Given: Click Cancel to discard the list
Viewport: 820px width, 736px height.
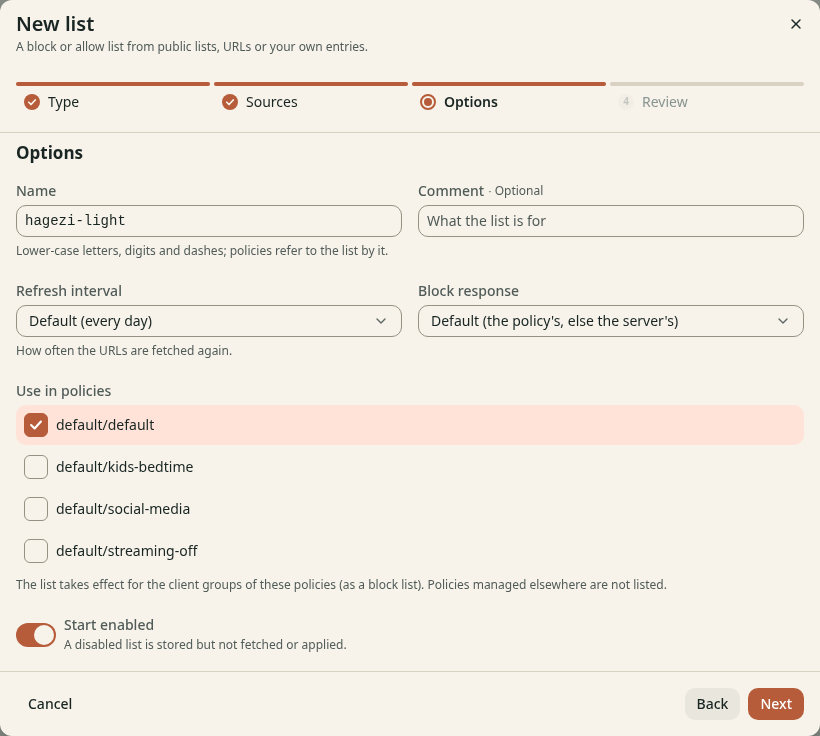Looking at the screenshot, I should click(x=50, y=704).
